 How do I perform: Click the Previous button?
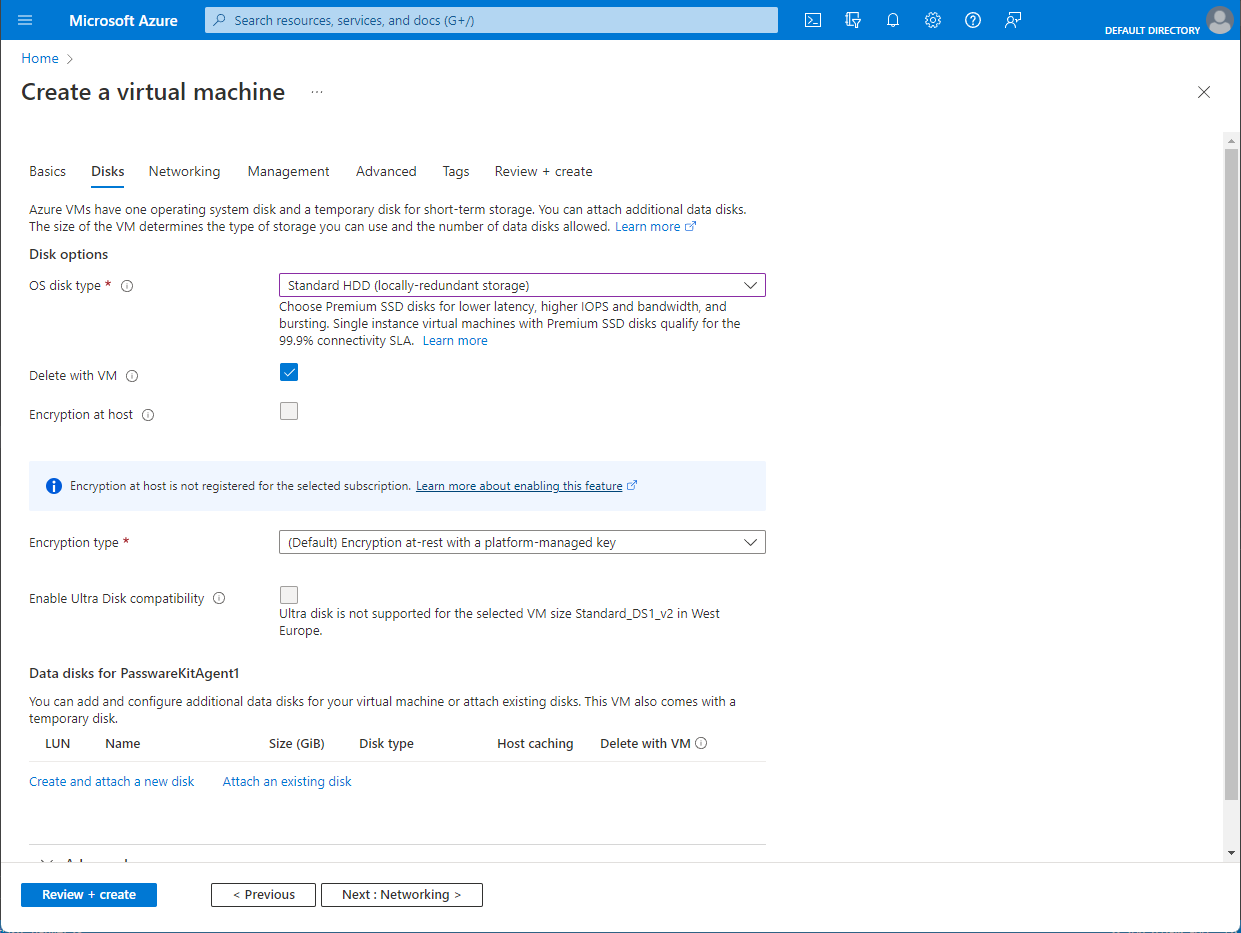[263, 895]
